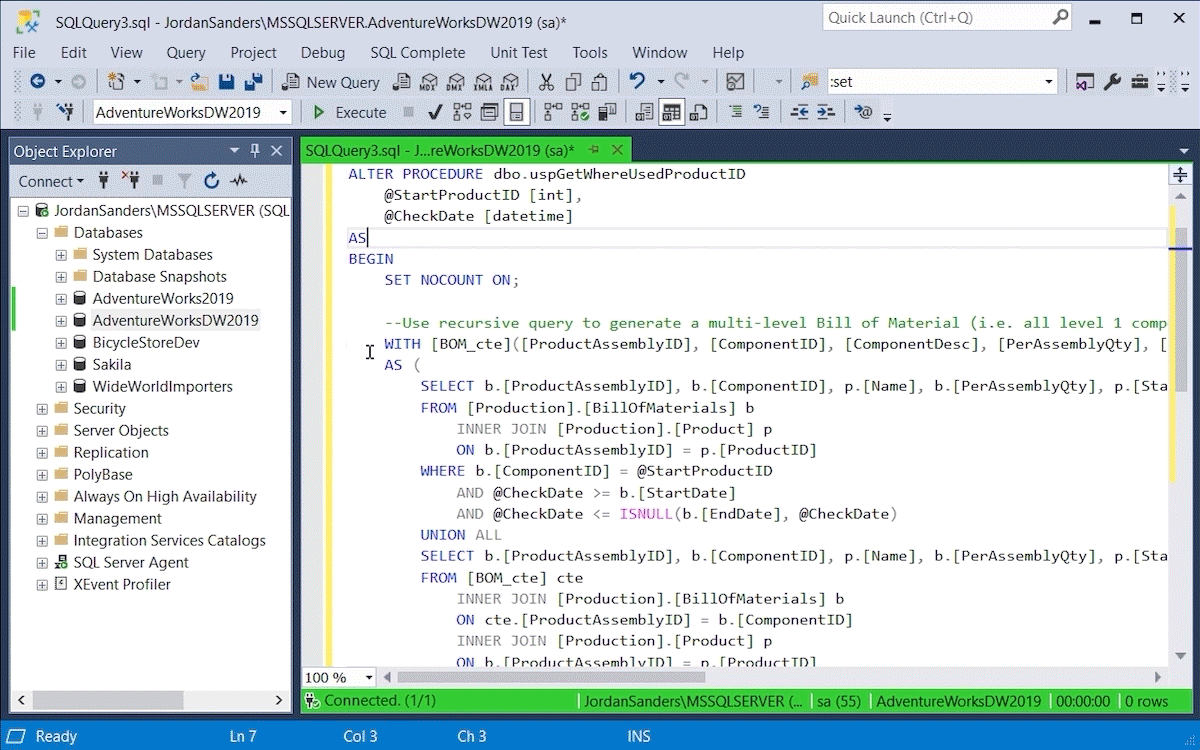Open Activity Monitor from Object Explorer
1200x750 pixels.
(238, 181)
